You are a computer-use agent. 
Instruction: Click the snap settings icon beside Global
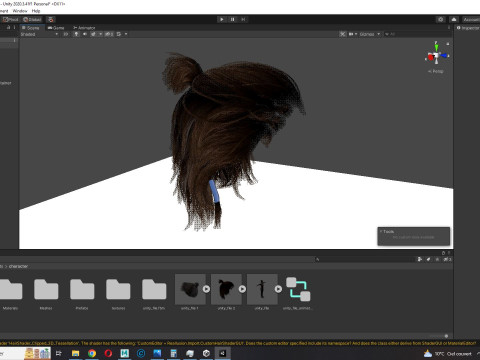coord(50,19)
